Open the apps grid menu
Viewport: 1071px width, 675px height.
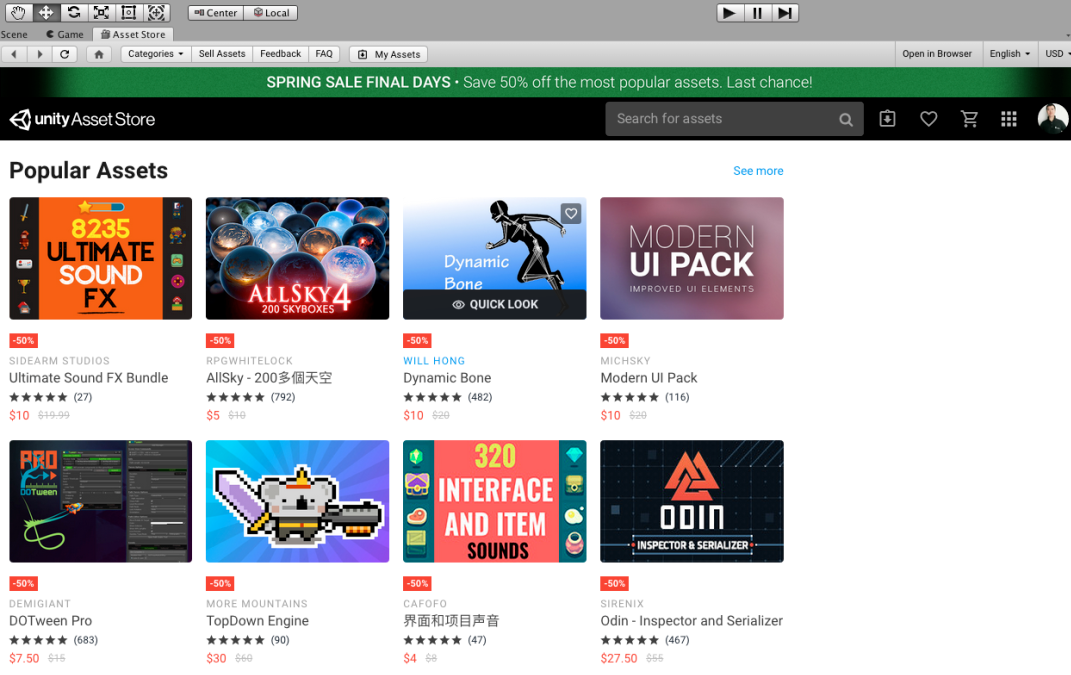pyautogui.click(x=1009, y=119)
